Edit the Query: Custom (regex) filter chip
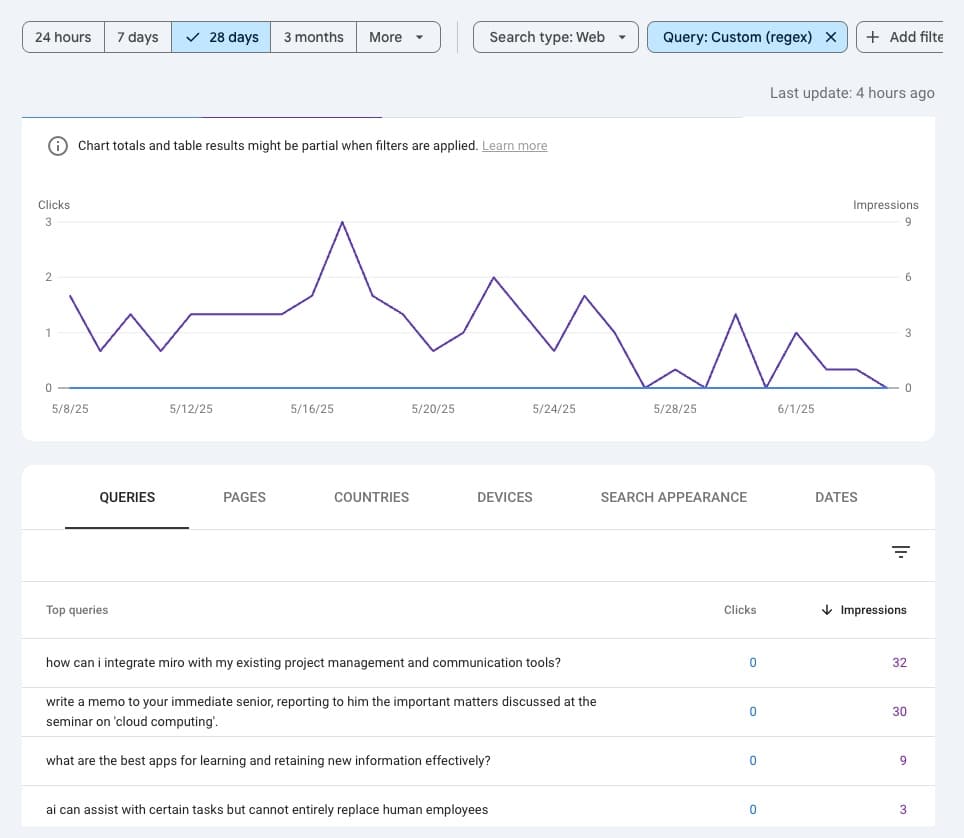This screenshot has width=964, height=838. click(x=737, y=37)
